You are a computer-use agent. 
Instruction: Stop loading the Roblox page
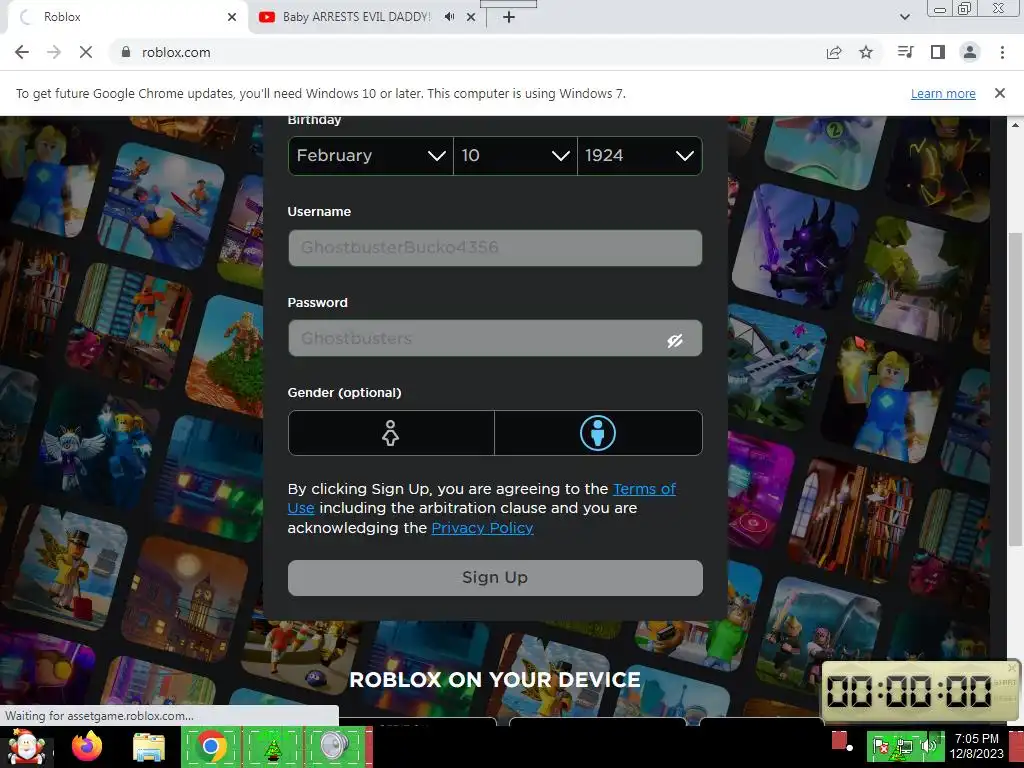point(86,52)
